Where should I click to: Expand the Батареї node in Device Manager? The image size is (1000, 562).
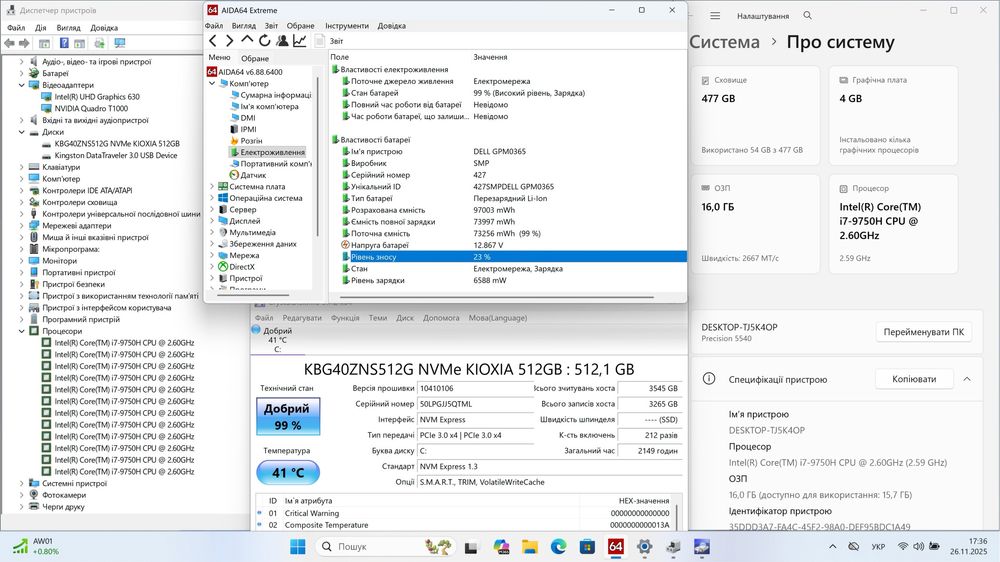point(22,73)
